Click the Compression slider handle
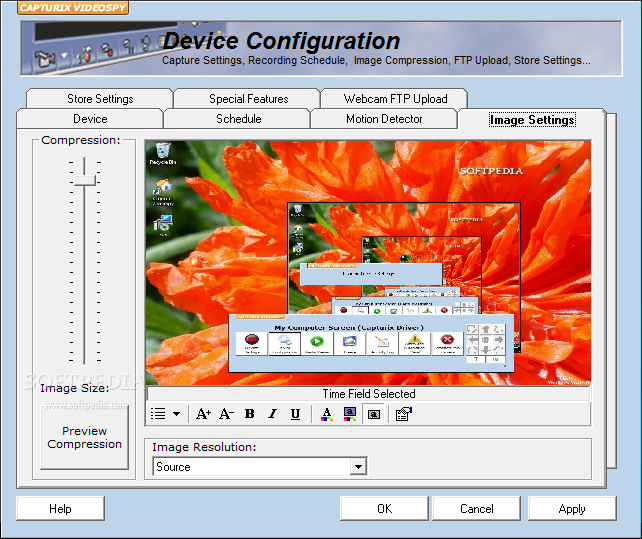Screen dimensions: 642x539 85,180
